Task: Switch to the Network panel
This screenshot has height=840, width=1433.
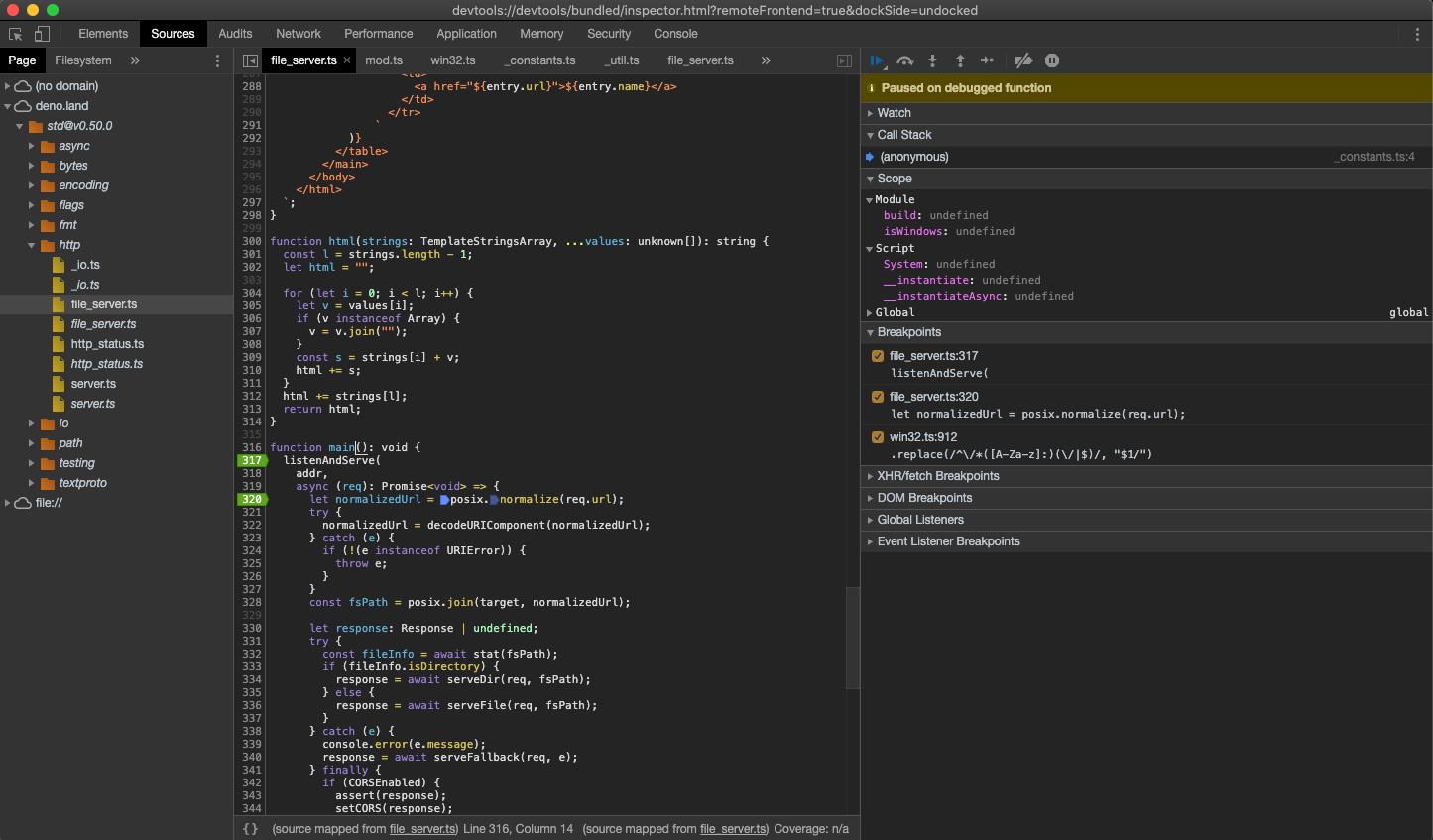Action: pyautogui.click(x=298, y=33)
